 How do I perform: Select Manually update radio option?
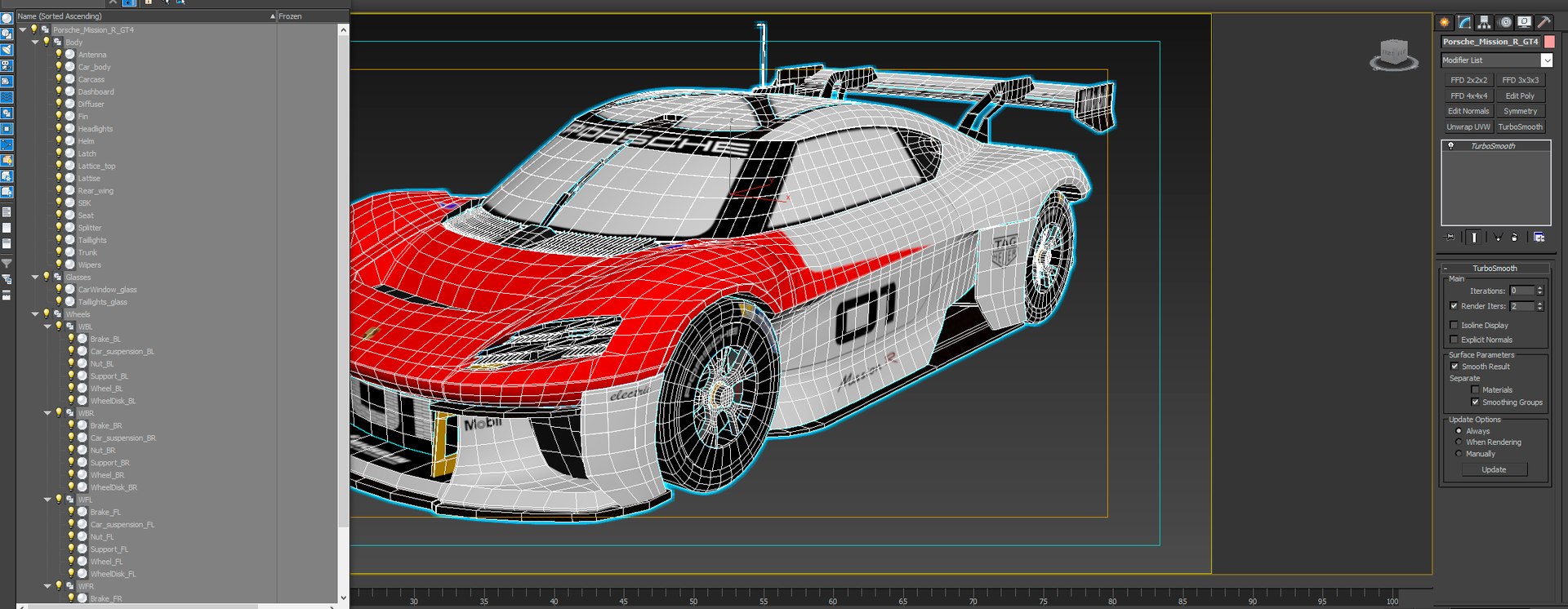(x=1459, y=454)
